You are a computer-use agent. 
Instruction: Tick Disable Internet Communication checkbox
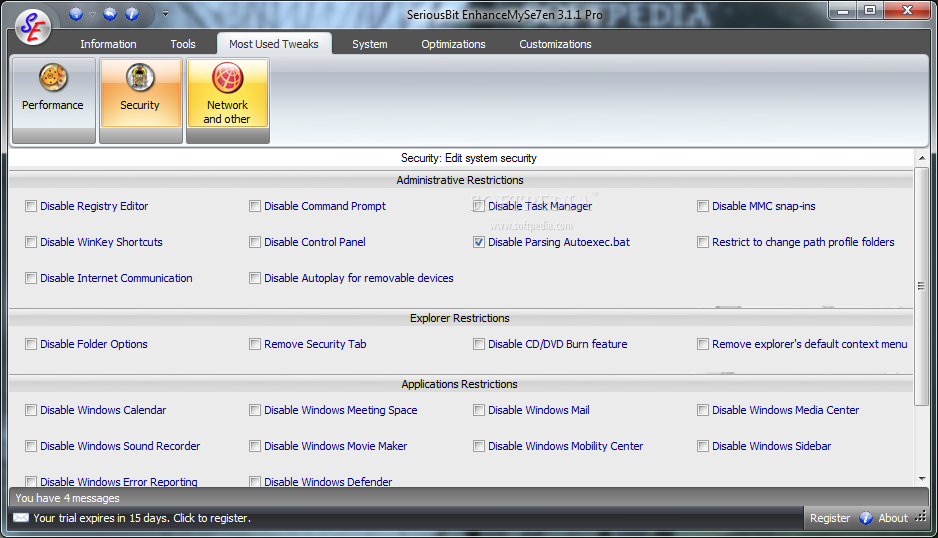coord(31,278)
